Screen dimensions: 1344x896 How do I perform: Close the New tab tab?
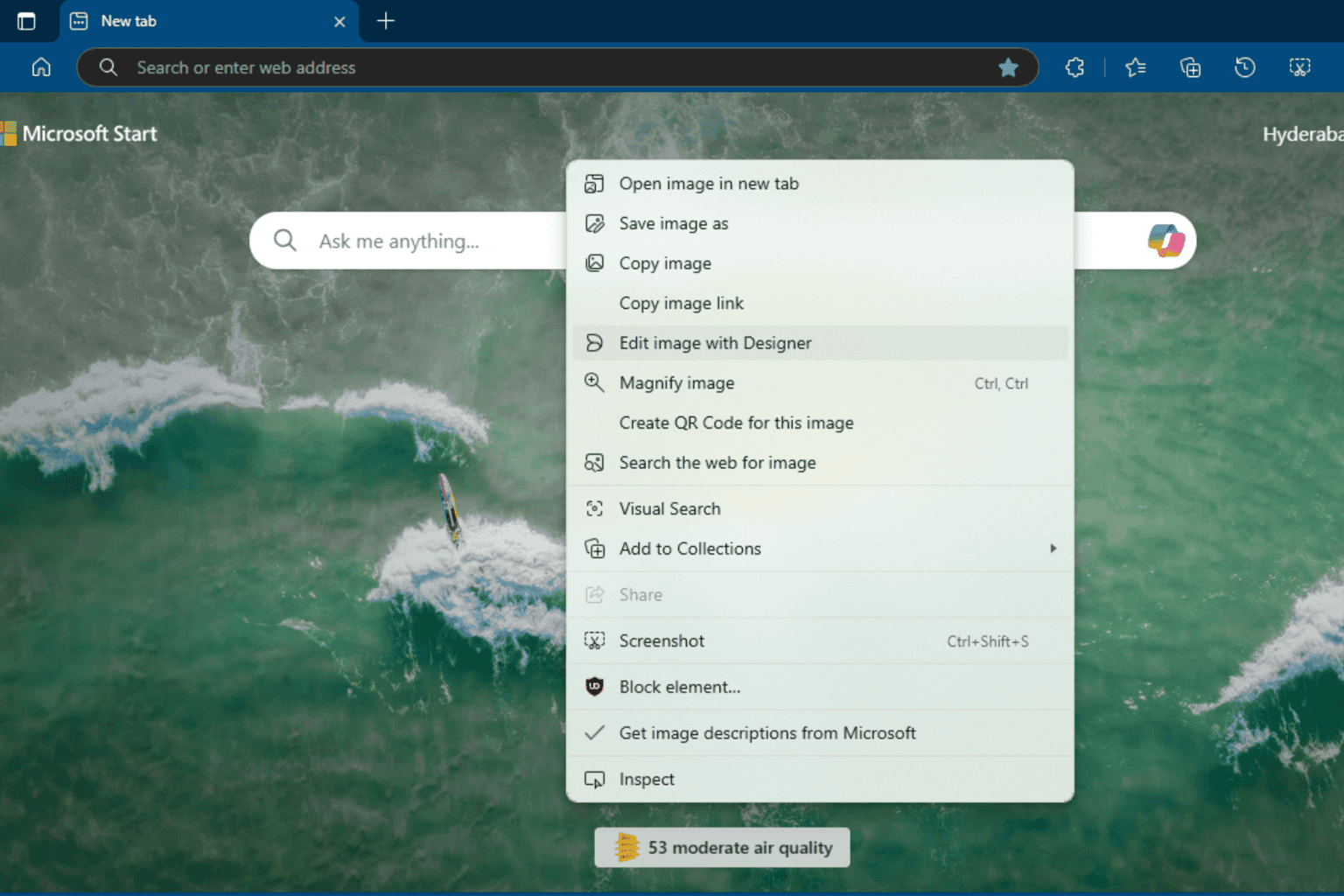click(339, 22)
